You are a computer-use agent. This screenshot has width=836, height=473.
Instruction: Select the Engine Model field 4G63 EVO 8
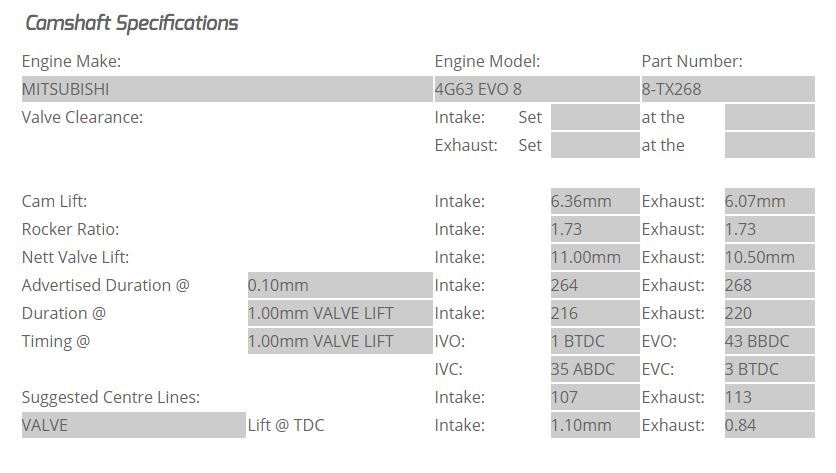click(x=537, y=89)
